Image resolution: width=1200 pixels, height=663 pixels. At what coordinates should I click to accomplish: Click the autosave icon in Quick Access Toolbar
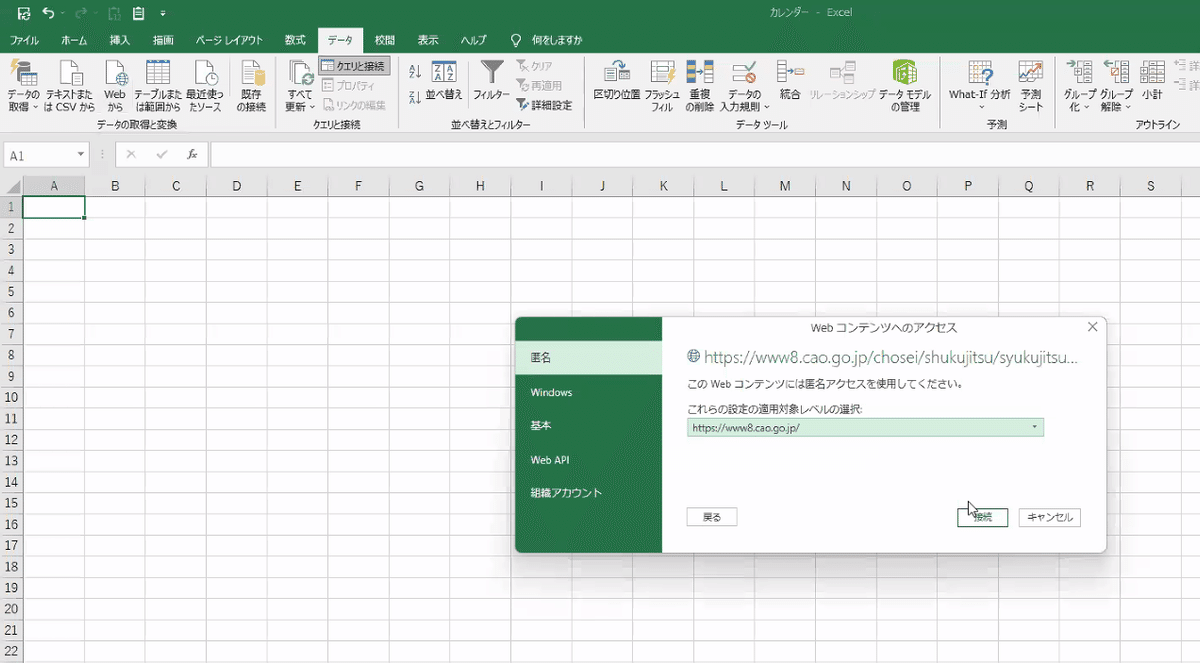coord(23,13)
